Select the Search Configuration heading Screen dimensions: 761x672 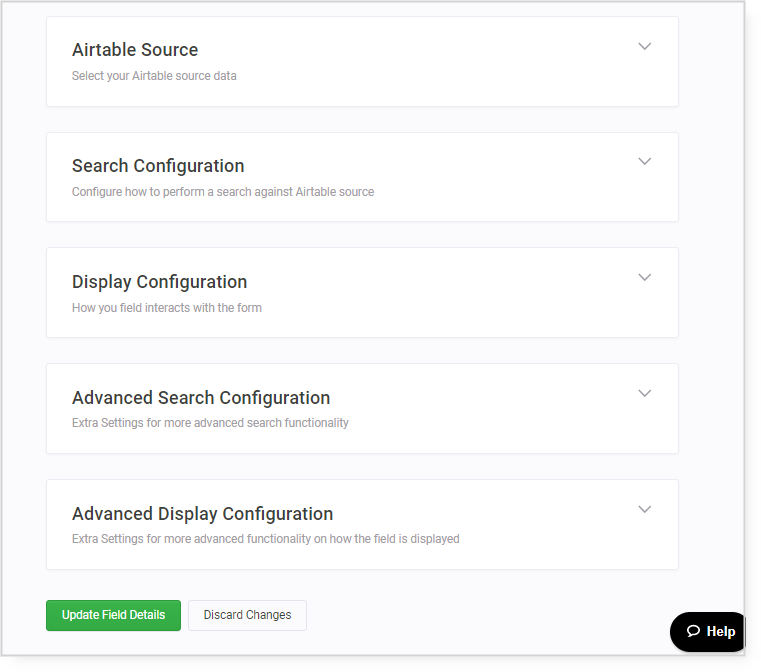[158, 166]
